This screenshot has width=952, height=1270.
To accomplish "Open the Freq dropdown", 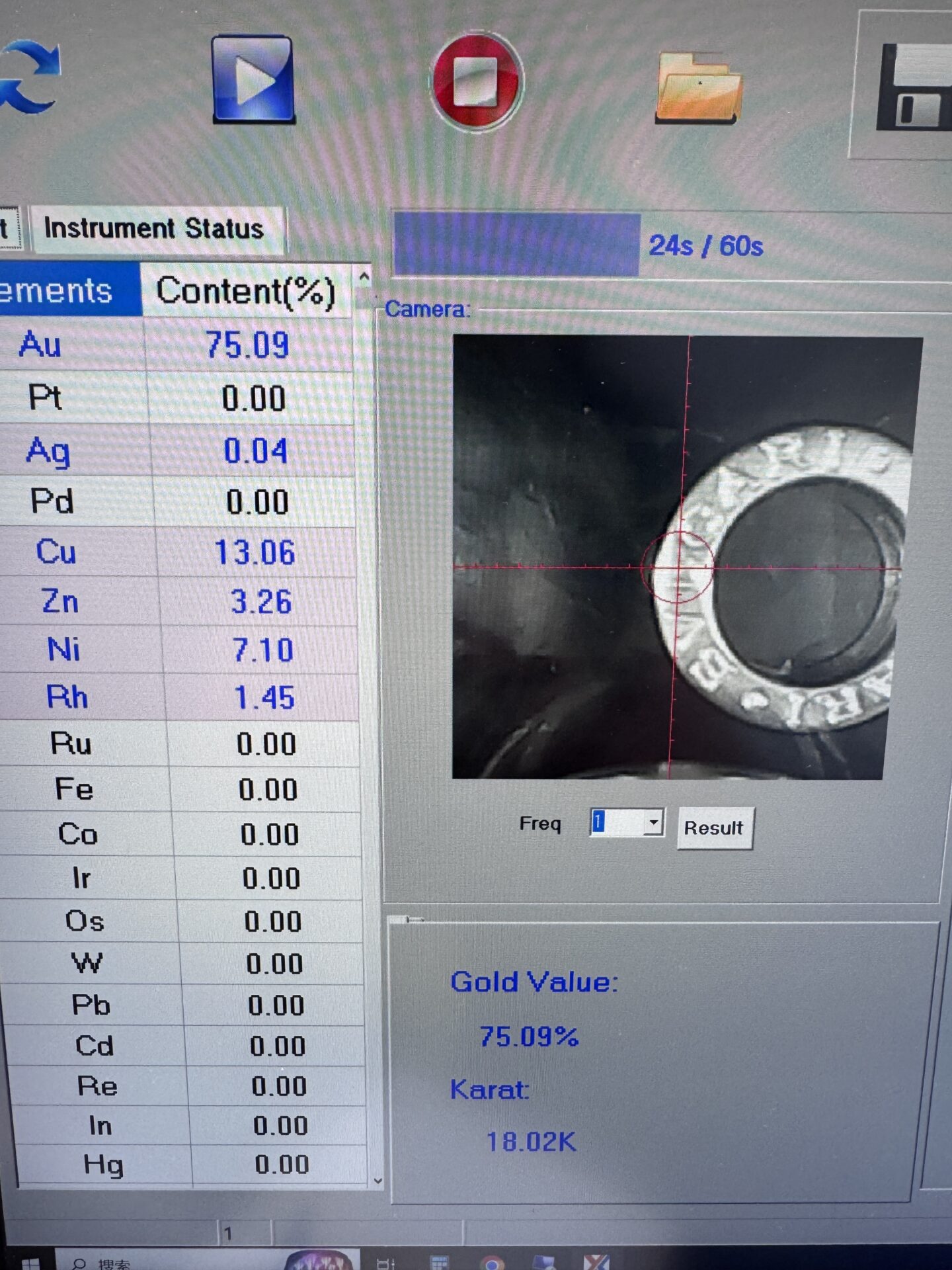I will click(x=653, y=822).
